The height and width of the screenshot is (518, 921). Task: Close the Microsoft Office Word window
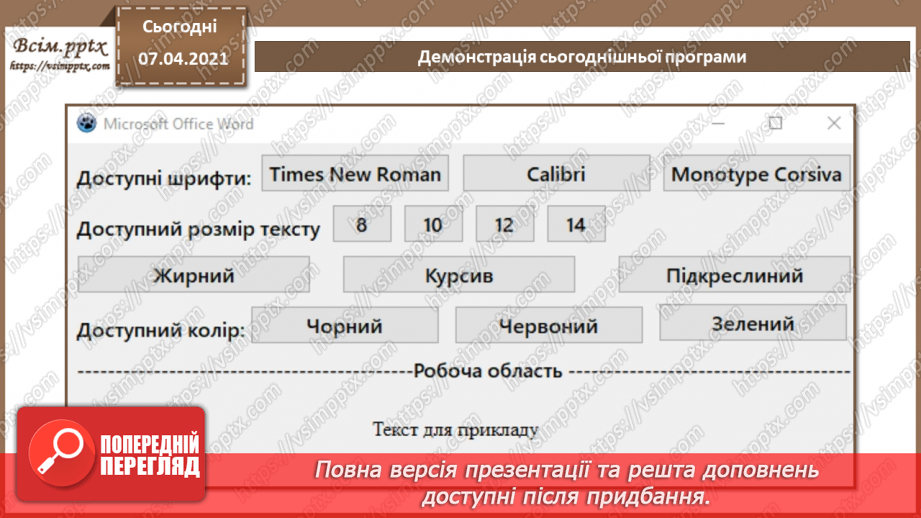(833, 123)
